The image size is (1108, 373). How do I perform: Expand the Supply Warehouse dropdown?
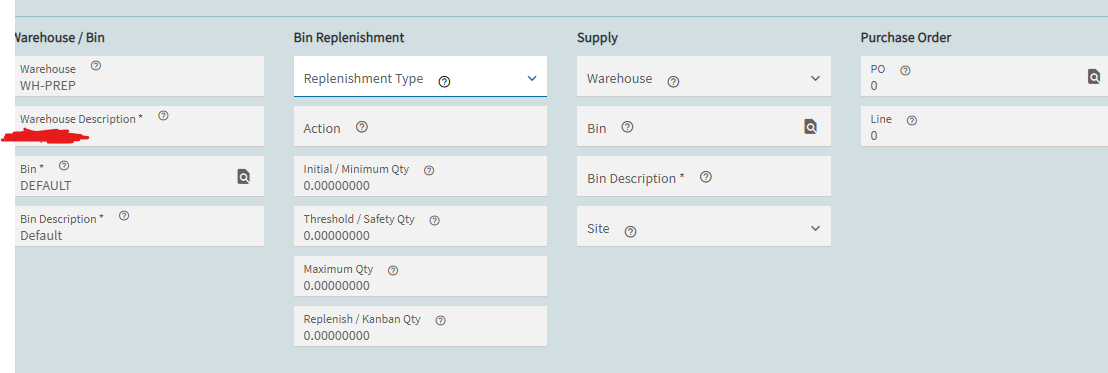(815, 78)
